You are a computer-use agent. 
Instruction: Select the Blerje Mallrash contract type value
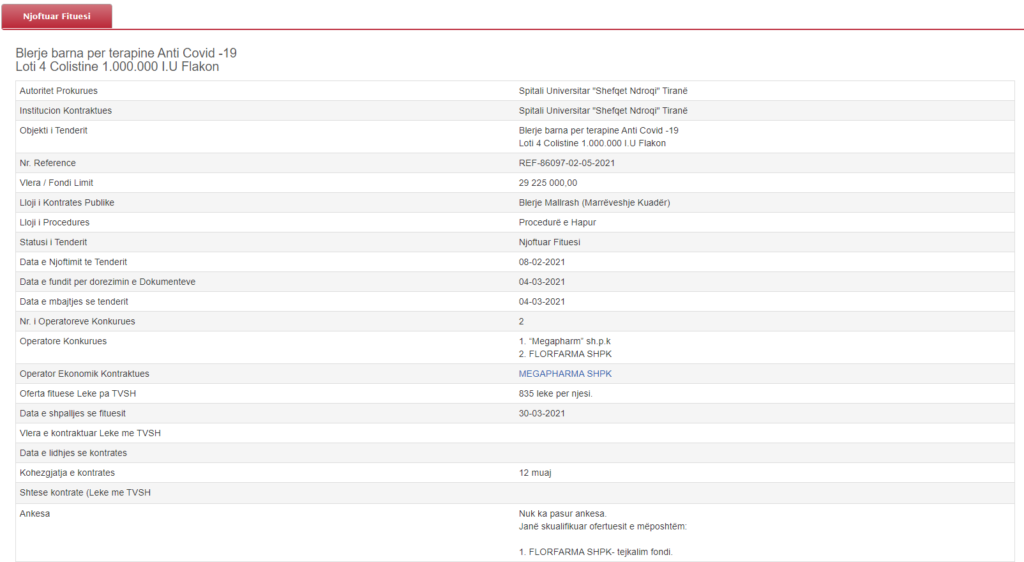594,202
